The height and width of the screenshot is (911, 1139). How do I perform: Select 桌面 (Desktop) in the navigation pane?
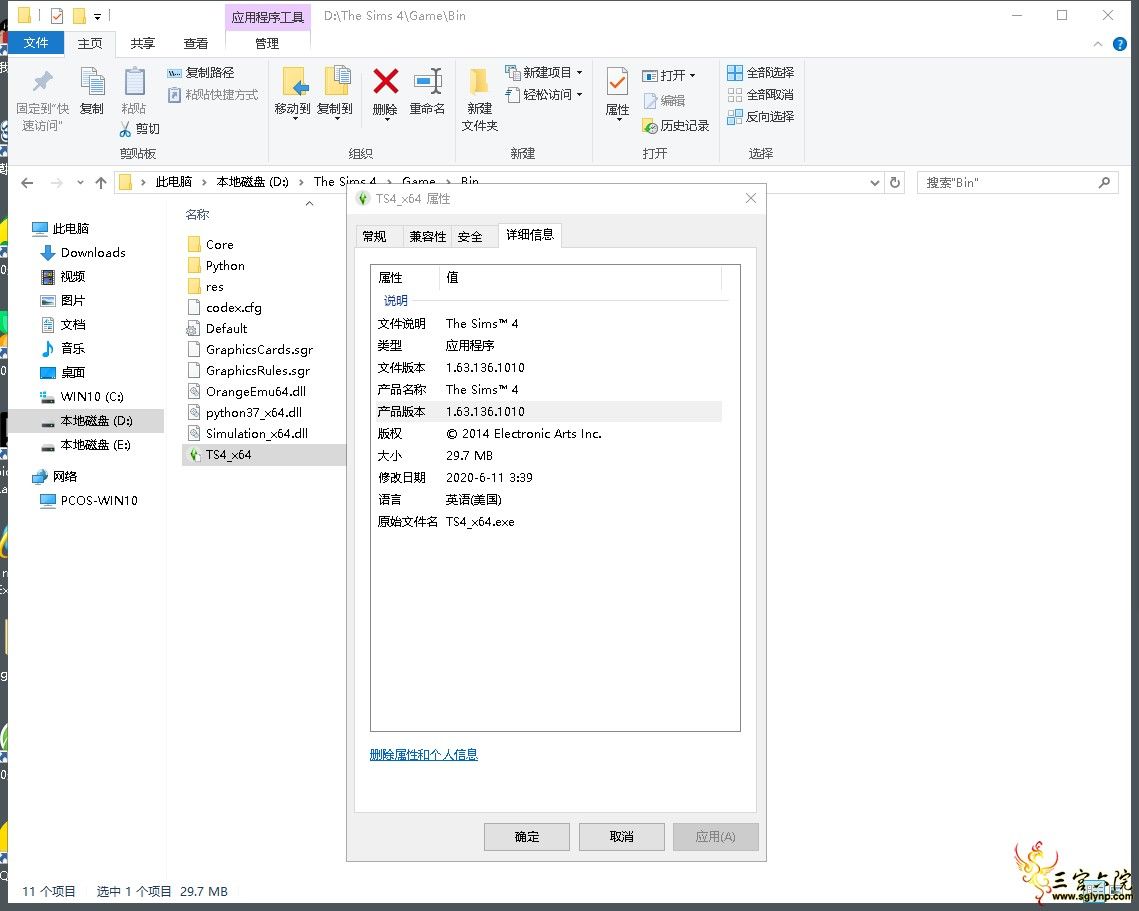click(x=73, y=373)
